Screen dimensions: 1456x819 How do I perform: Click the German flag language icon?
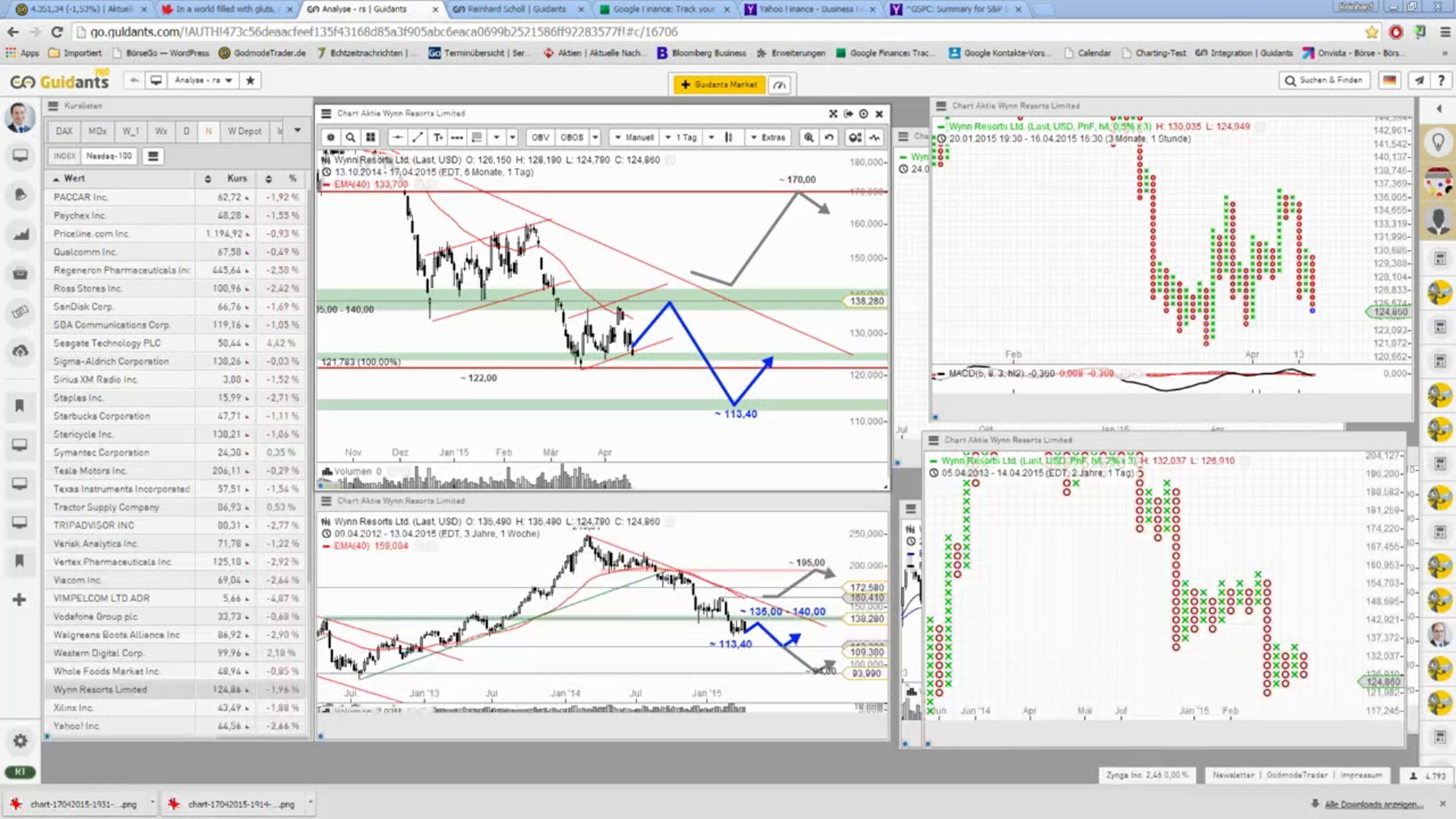click(1390, 80)
